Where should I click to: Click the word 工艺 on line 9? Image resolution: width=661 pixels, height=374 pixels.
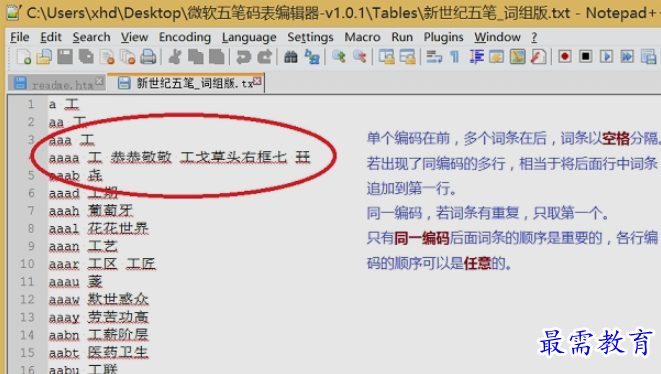coord(103,246)
